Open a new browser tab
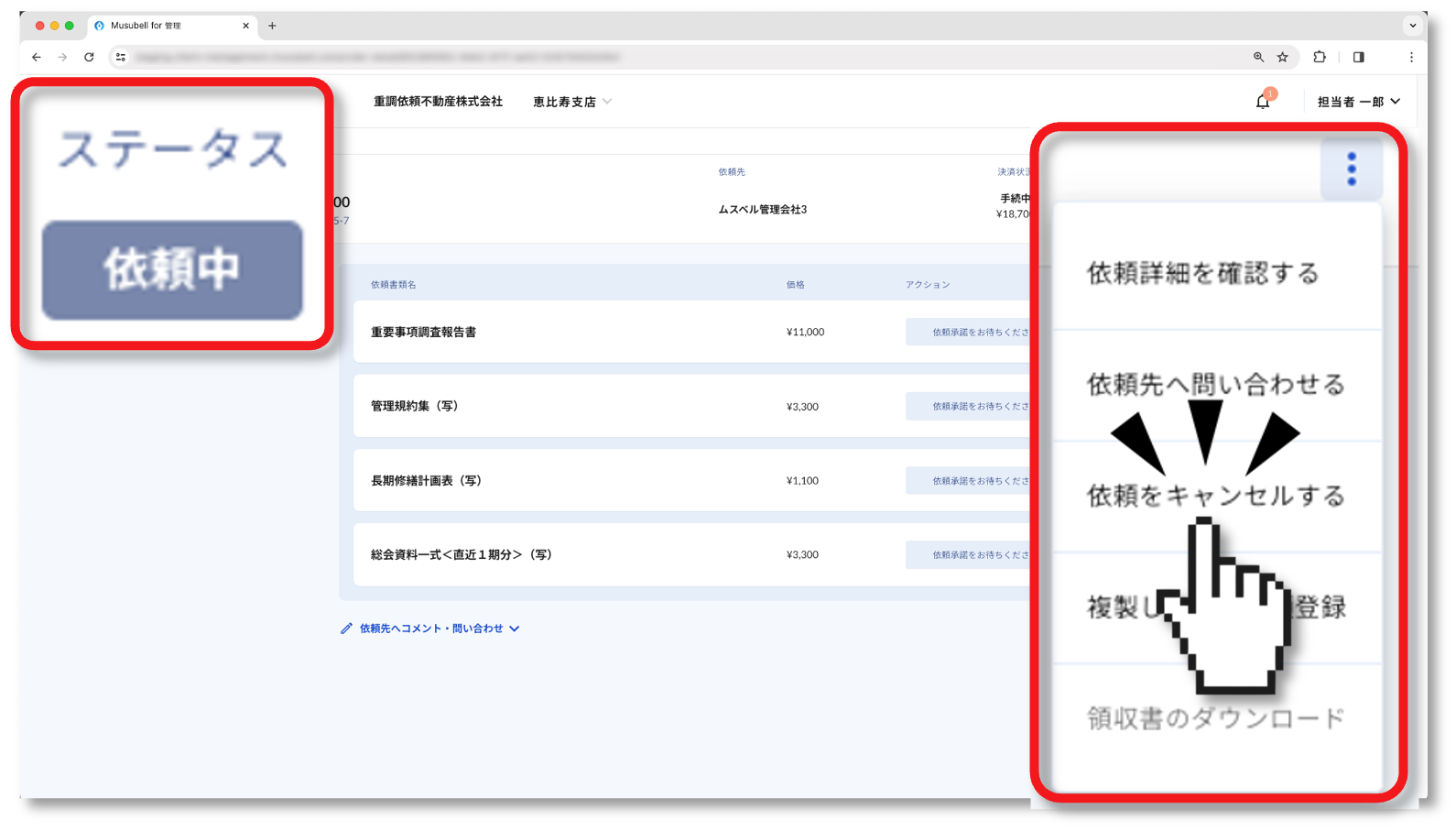Image resolution: width=1456 pixels, height=831 pixels. point(272,26)
